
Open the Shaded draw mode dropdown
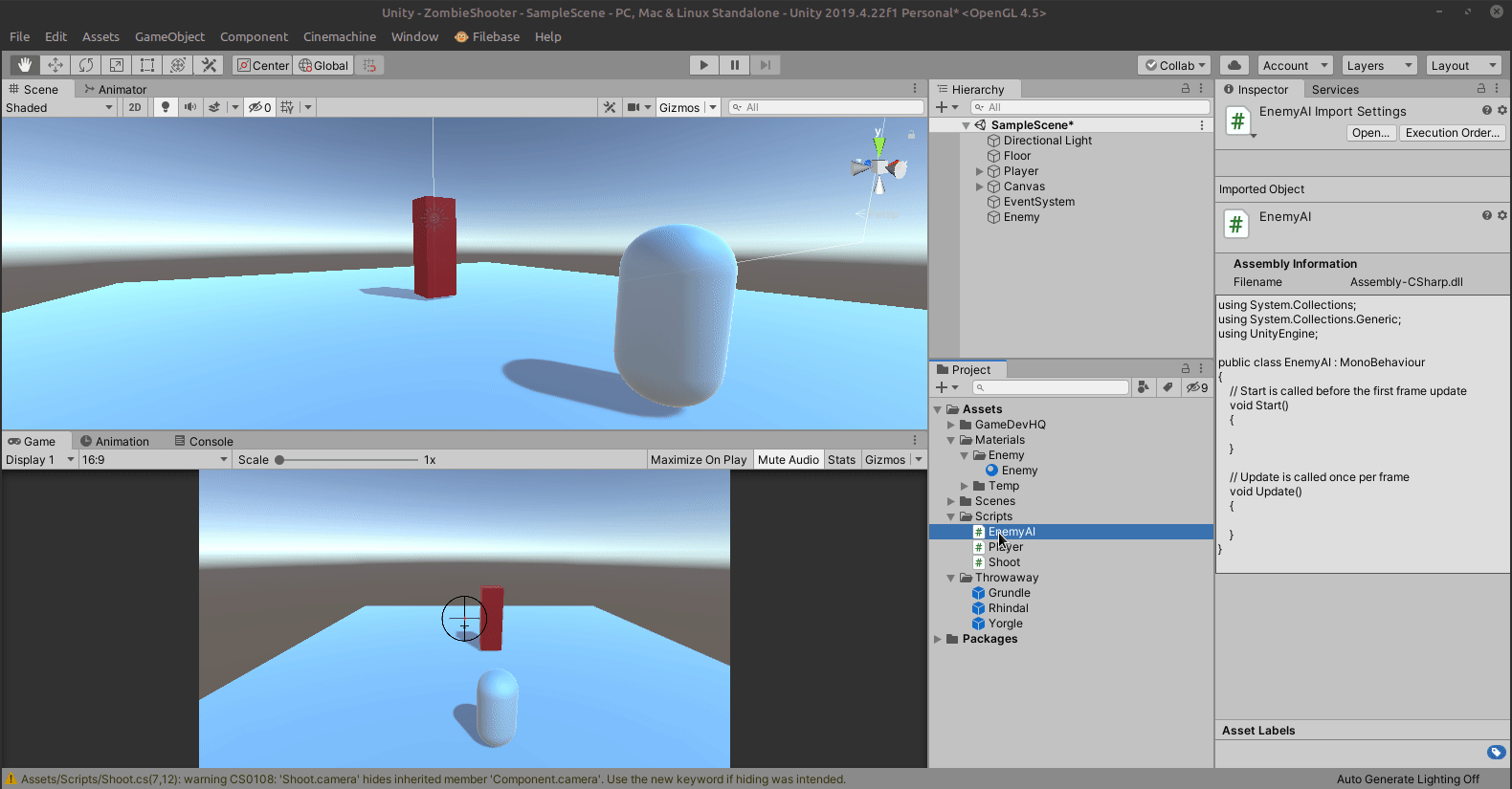59,108
